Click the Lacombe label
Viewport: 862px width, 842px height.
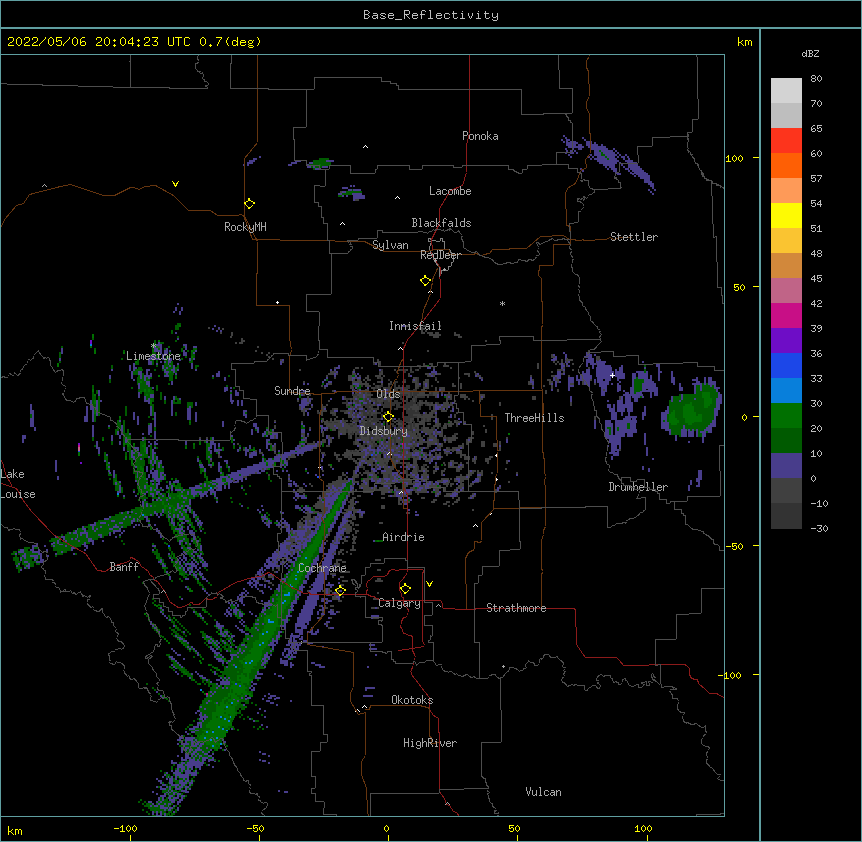click(450, 191)
